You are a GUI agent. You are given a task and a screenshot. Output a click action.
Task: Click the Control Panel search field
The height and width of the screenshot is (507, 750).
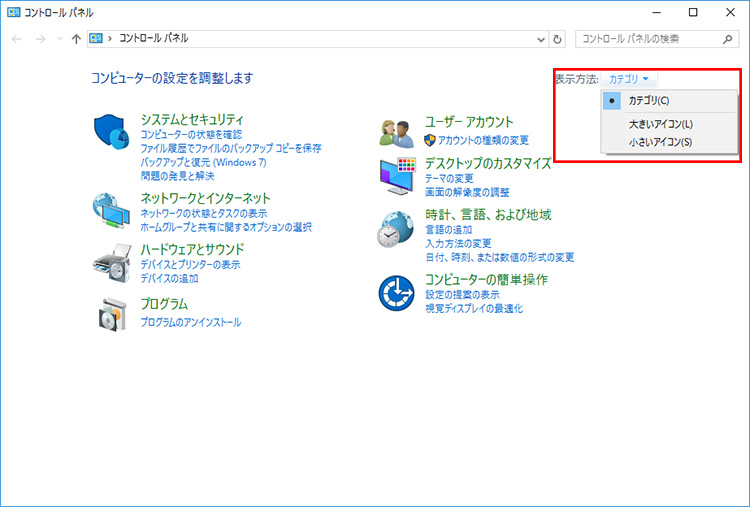tap(650, 38)
